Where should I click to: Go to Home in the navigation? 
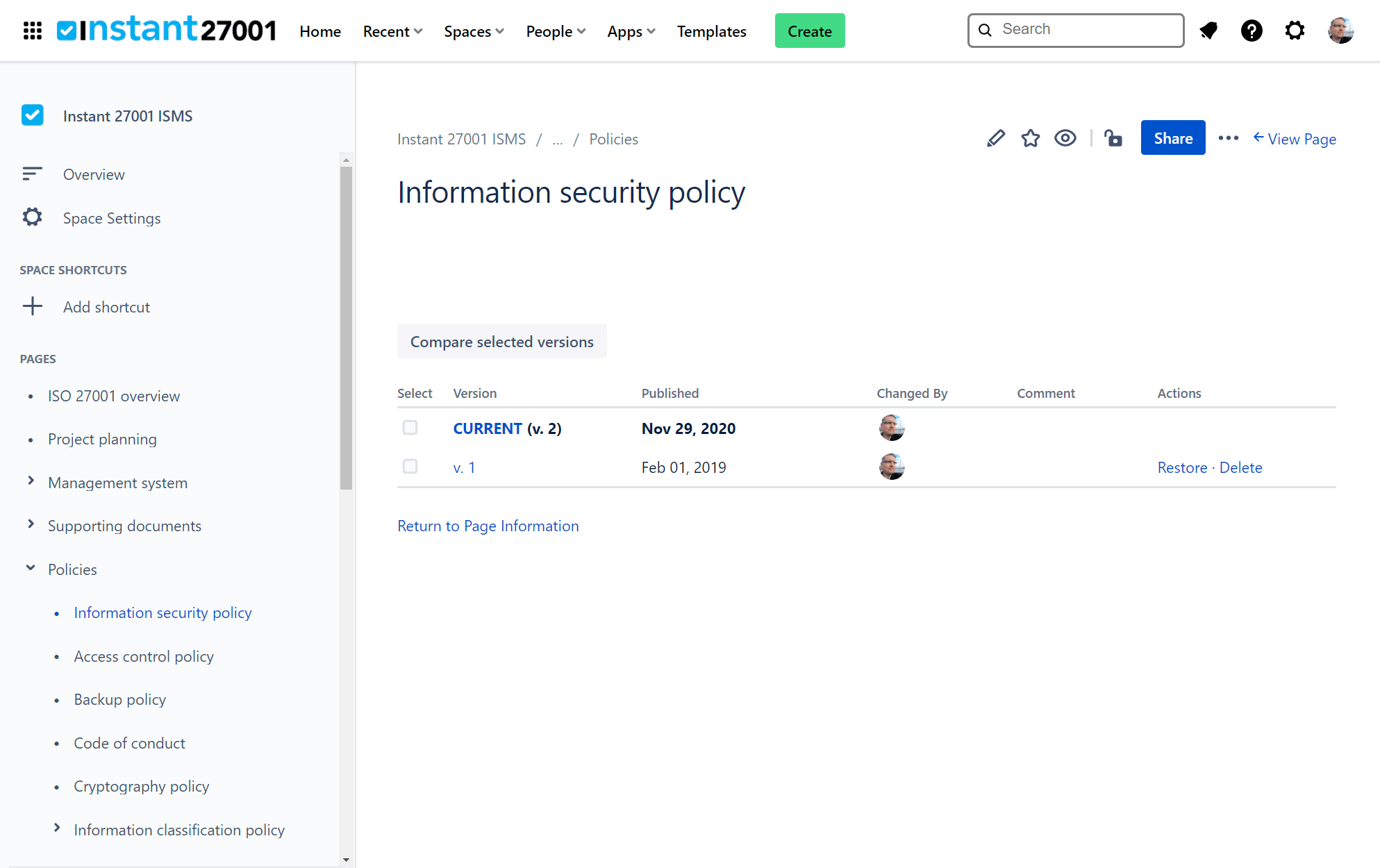[320, 31]
